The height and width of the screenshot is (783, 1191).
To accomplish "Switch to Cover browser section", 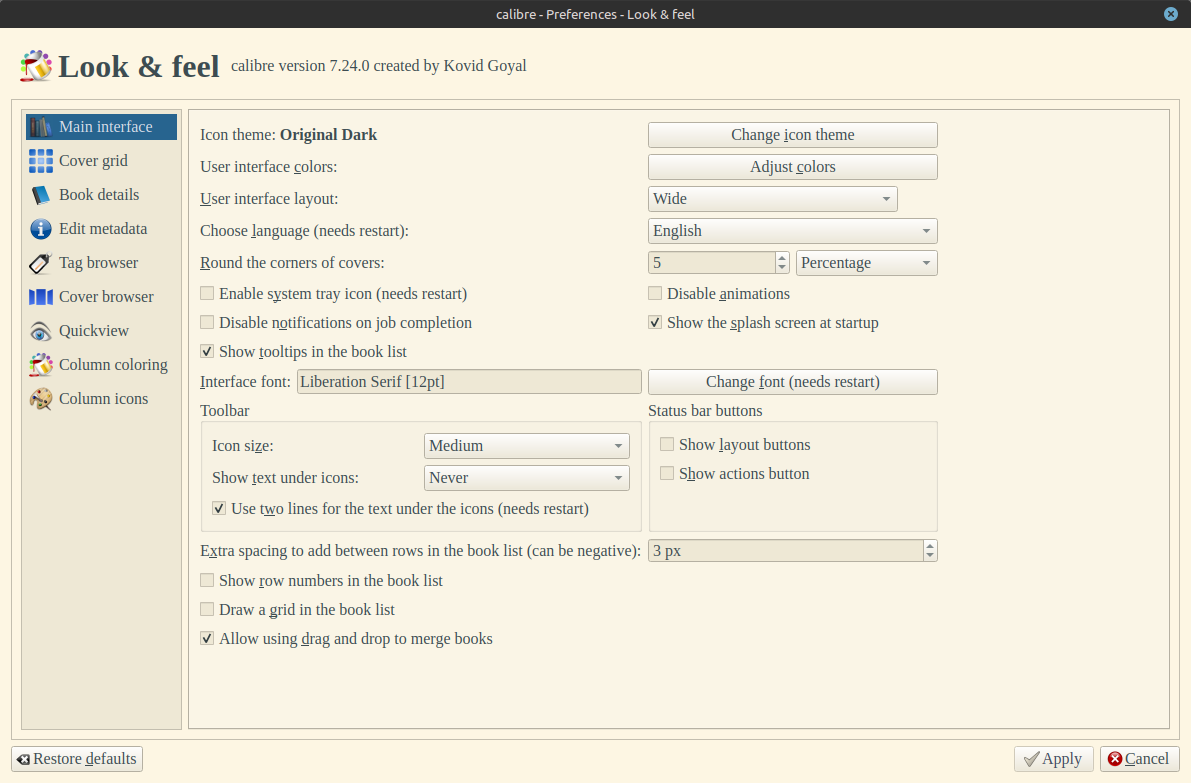I will [102, 297].
